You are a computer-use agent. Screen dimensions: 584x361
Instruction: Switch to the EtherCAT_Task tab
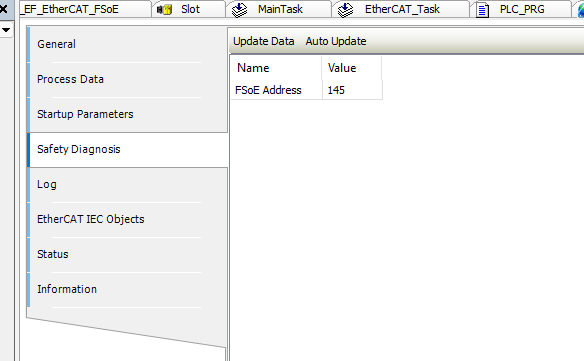[402, 9]
